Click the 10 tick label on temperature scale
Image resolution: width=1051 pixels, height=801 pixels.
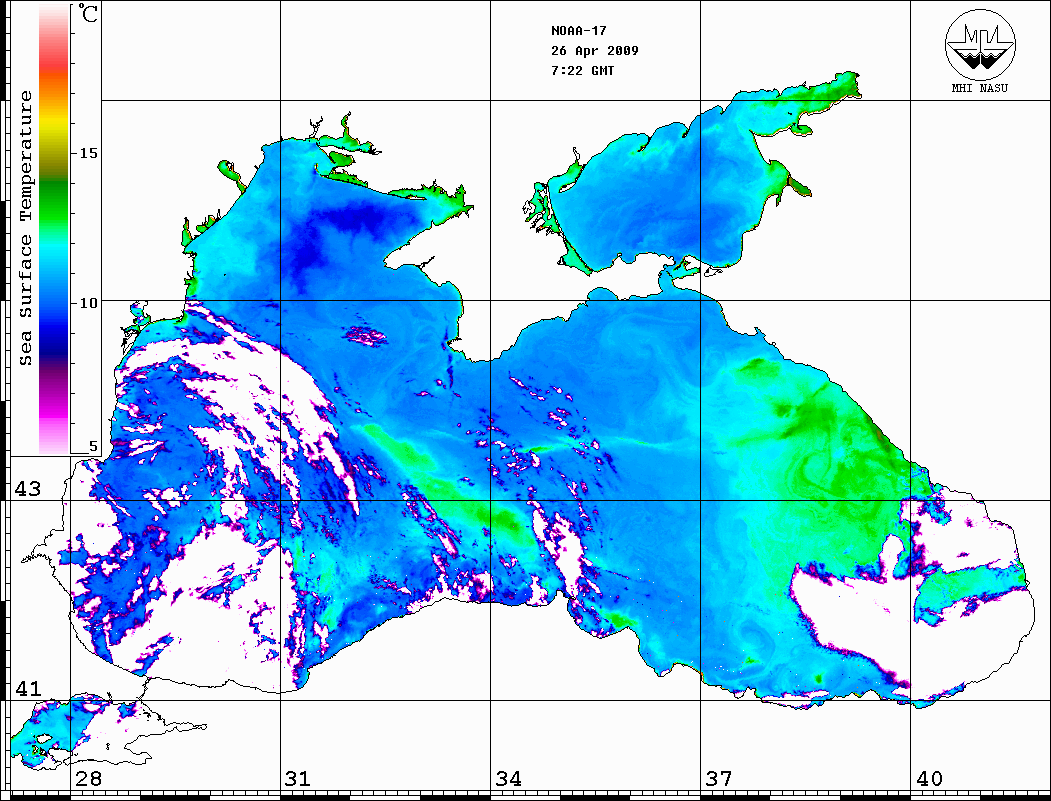coord(88,303)
